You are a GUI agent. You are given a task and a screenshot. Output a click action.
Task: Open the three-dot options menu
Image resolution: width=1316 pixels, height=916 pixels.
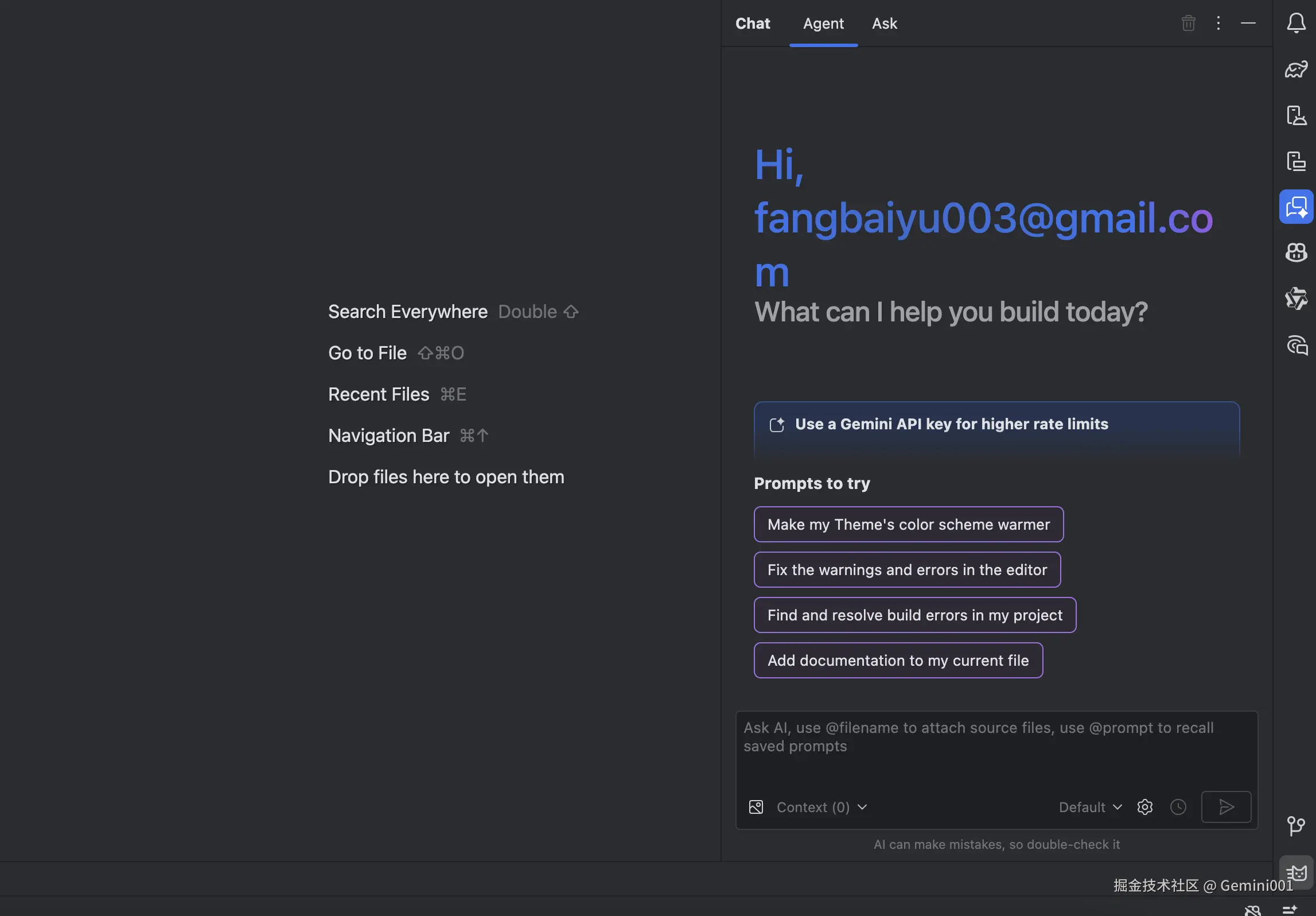pos(1218,23)
